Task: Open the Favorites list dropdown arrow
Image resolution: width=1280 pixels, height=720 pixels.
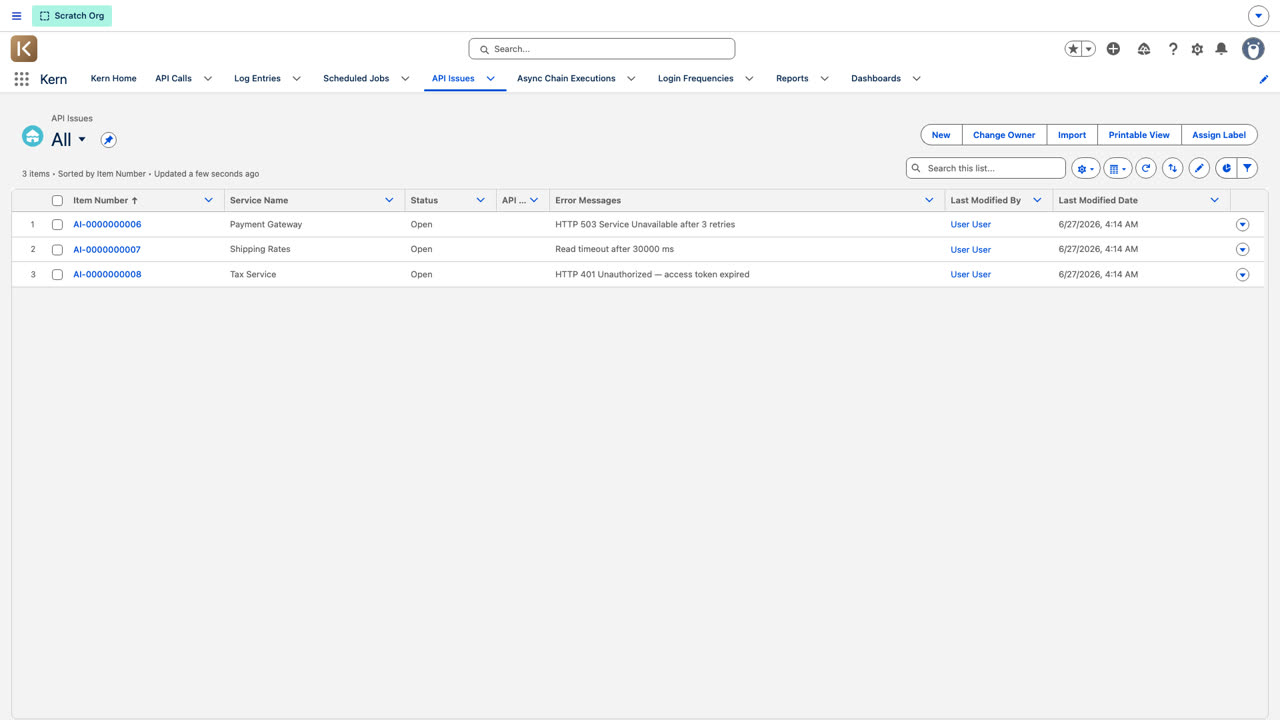Action: (x=1089, y=48)
